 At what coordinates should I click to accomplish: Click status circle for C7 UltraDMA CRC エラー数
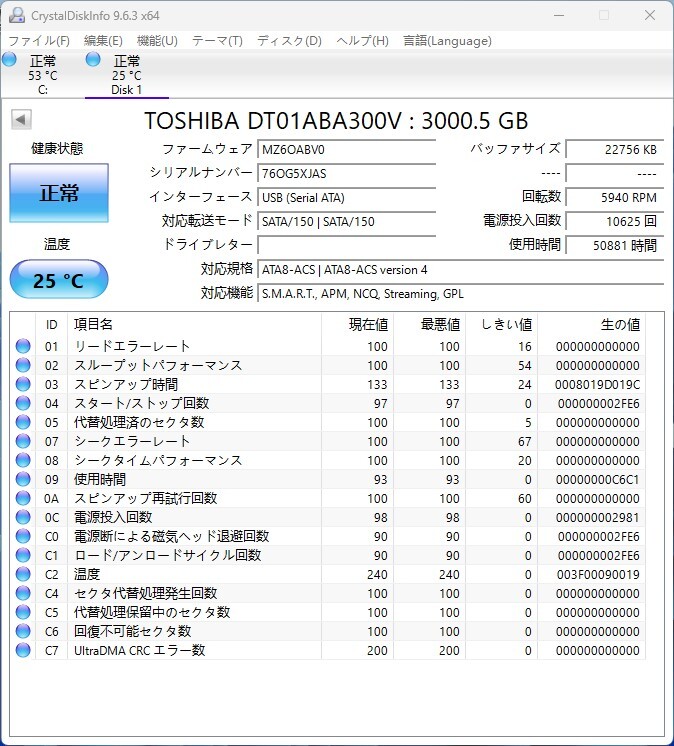(23, 650)
